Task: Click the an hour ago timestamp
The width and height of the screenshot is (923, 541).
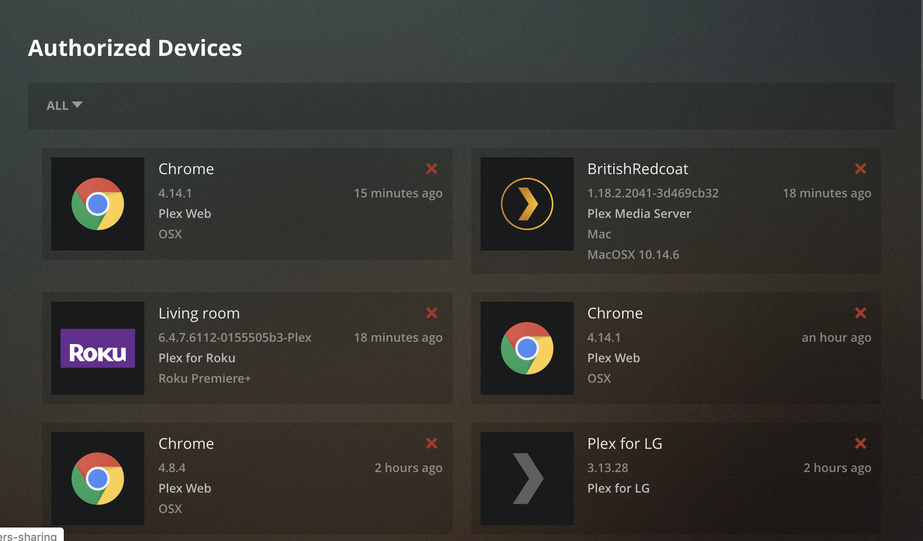Action: 836,337
